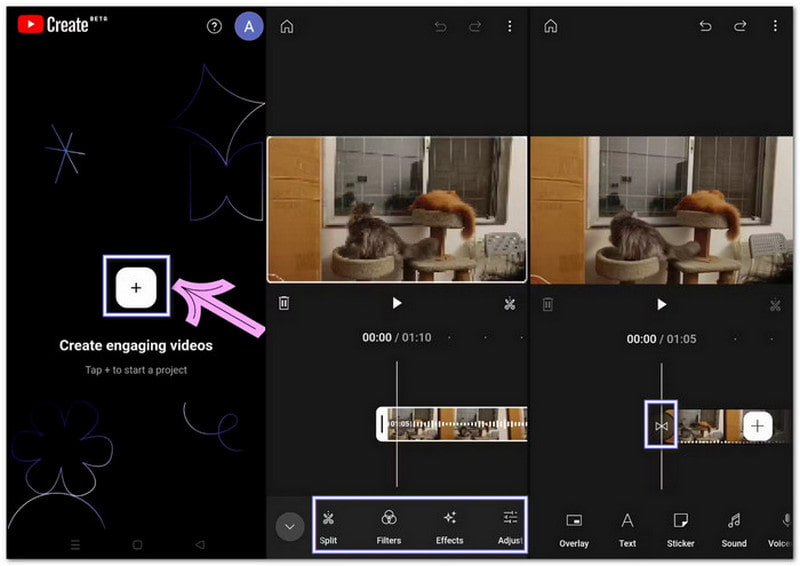The height and width of the screenshot is (566, 800).
Task: Go home in the middle editor screen
Action: 287,26
